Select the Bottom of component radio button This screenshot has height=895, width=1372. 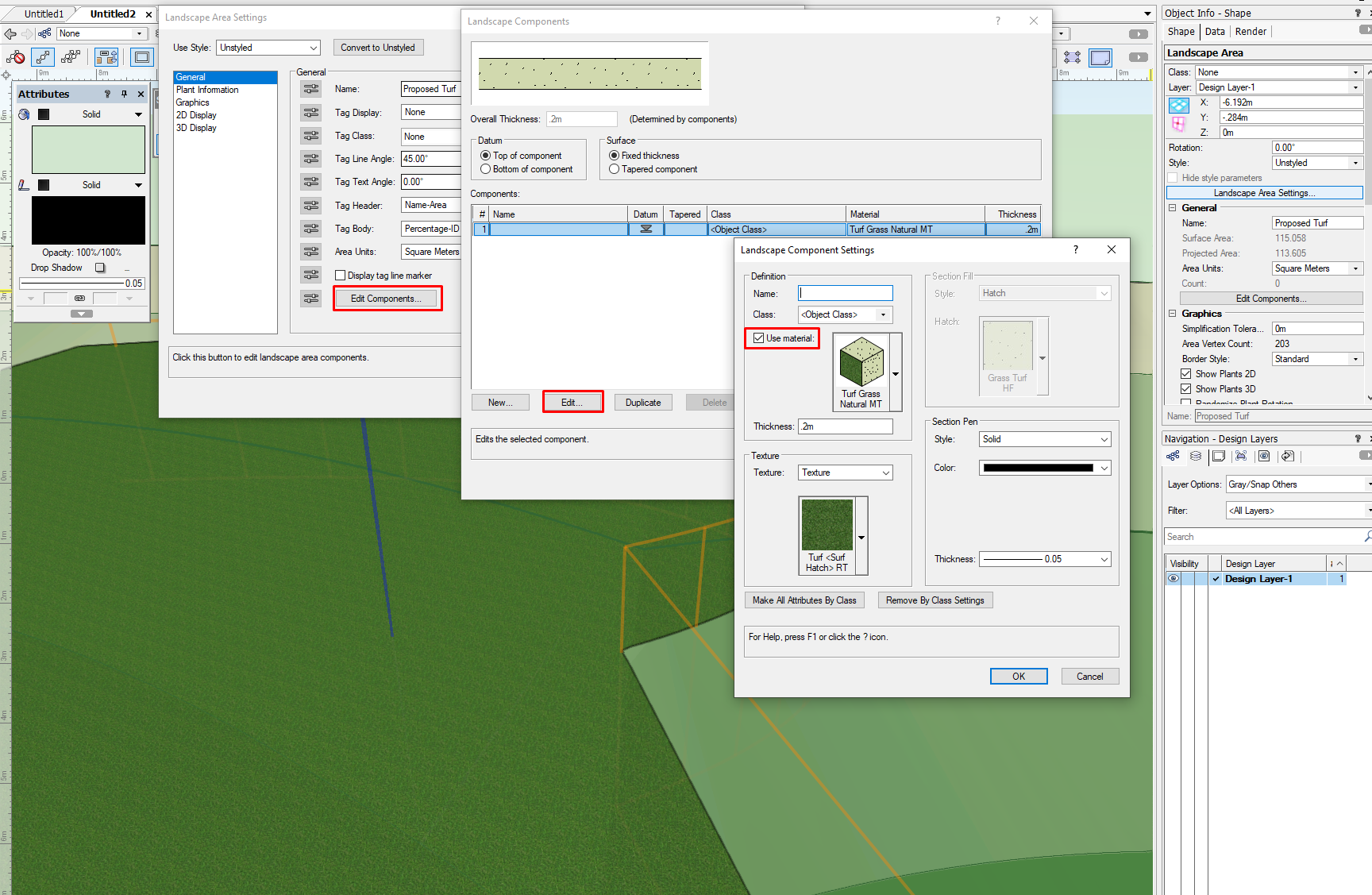(486, 169)
